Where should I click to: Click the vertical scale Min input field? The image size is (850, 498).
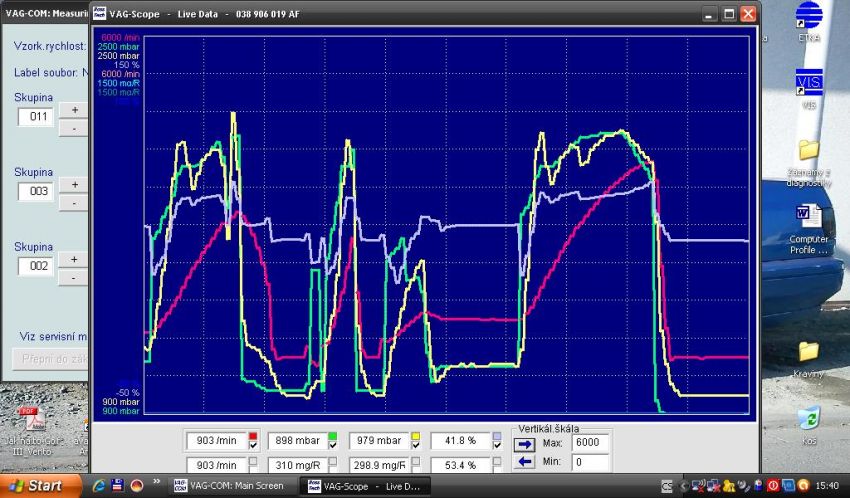pos(590,463)
